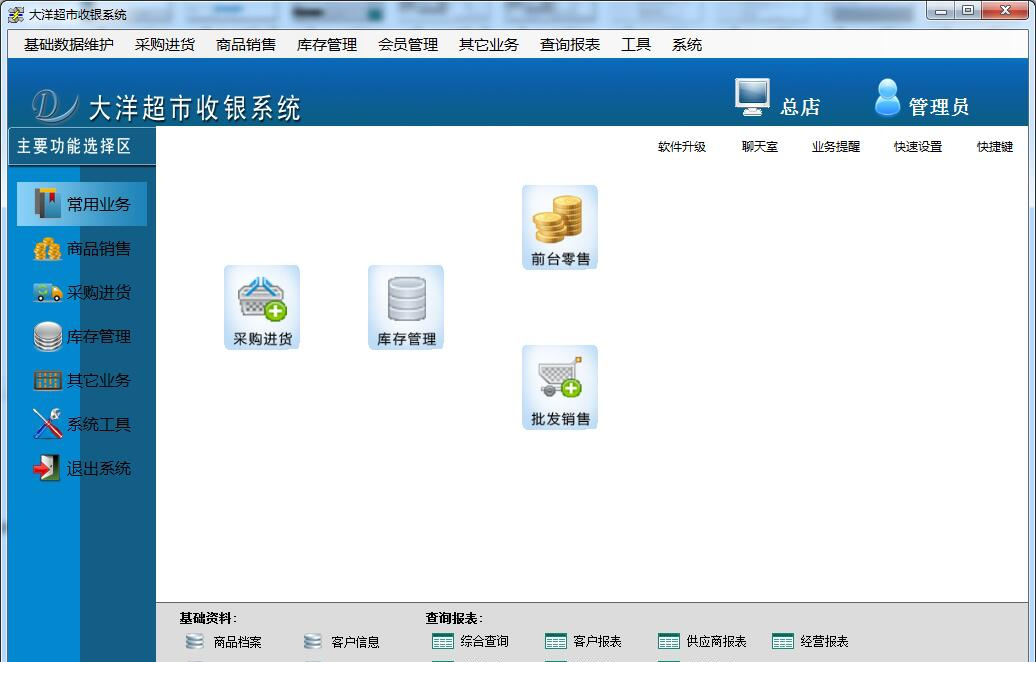Open the 聊天室 link

pos(760,147)
